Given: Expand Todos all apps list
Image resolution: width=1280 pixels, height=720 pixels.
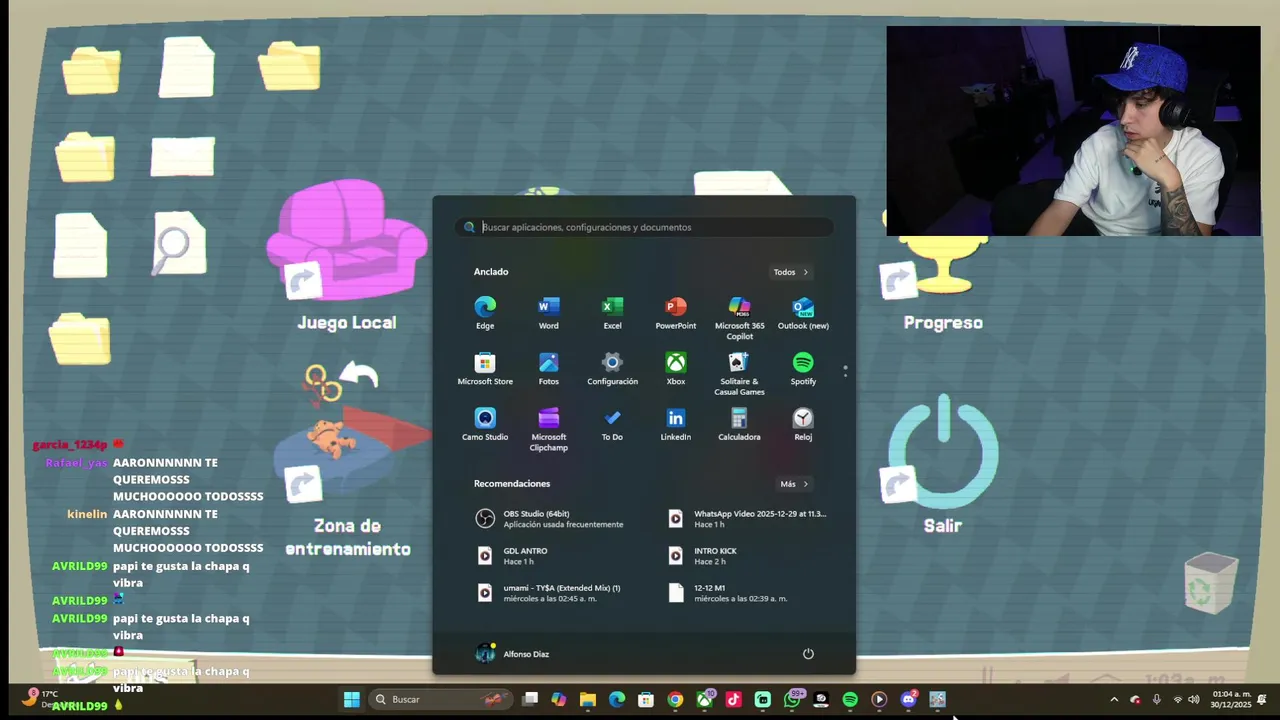Looking at the screenshot, I should (790, 272).
